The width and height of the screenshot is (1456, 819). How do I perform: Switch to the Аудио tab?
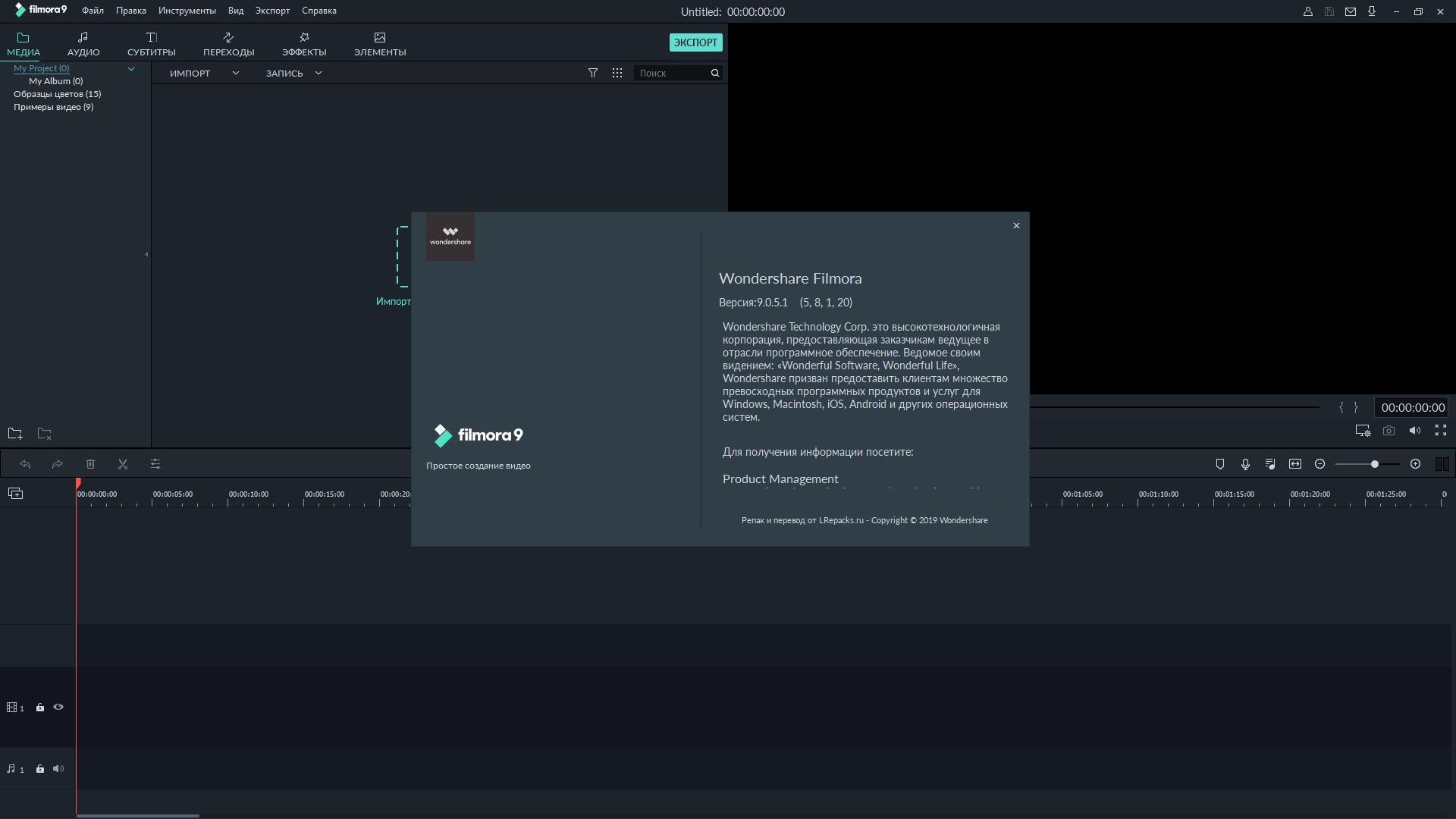[83, 44]
